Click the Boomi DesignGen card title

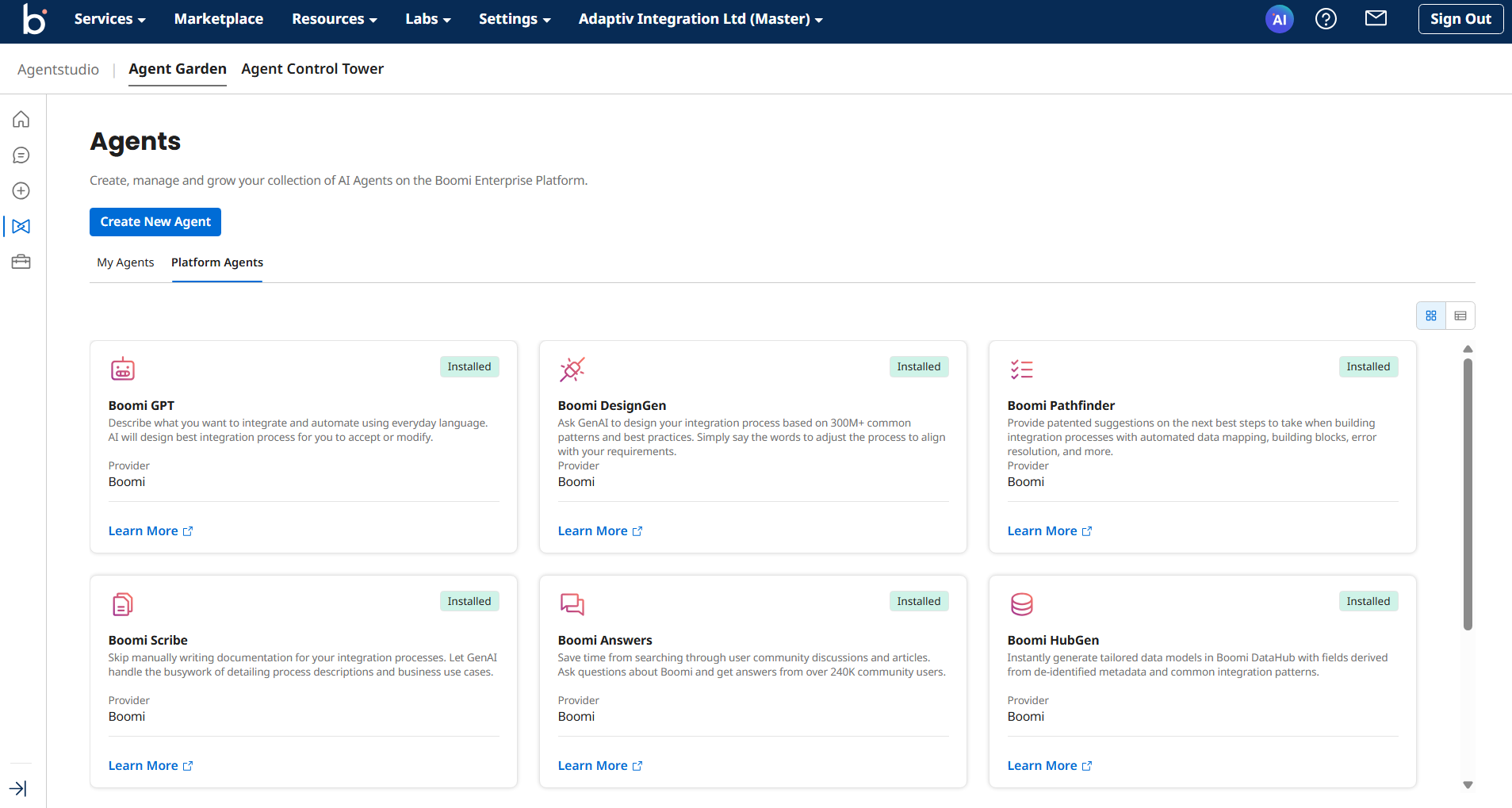pos(612,406)
